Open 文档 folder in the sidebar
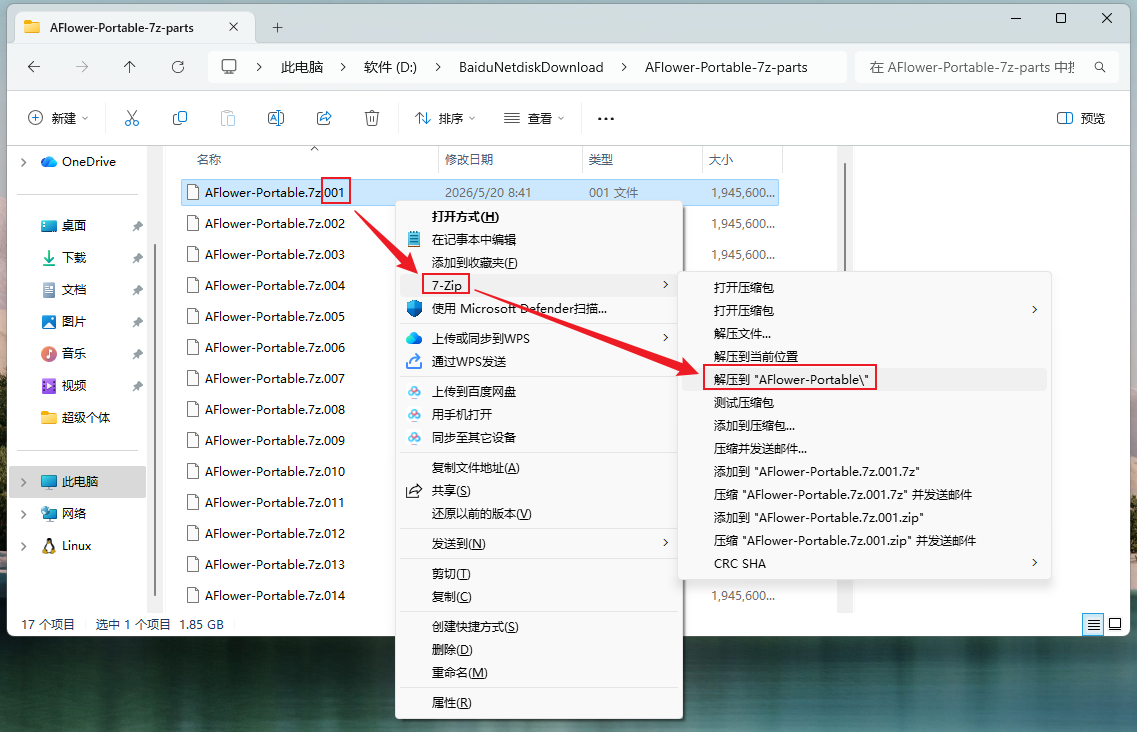1137x732 pixels. point(73,289)
